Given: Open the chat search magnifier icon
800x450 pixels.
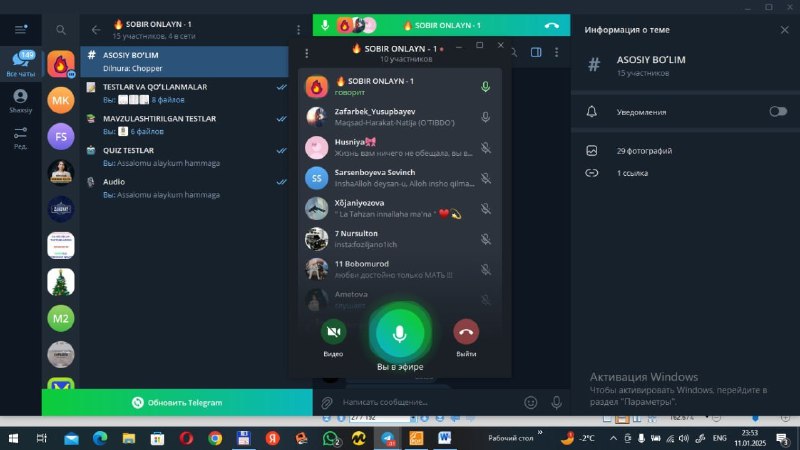Looking at the screenshot, I should (61, 30).
